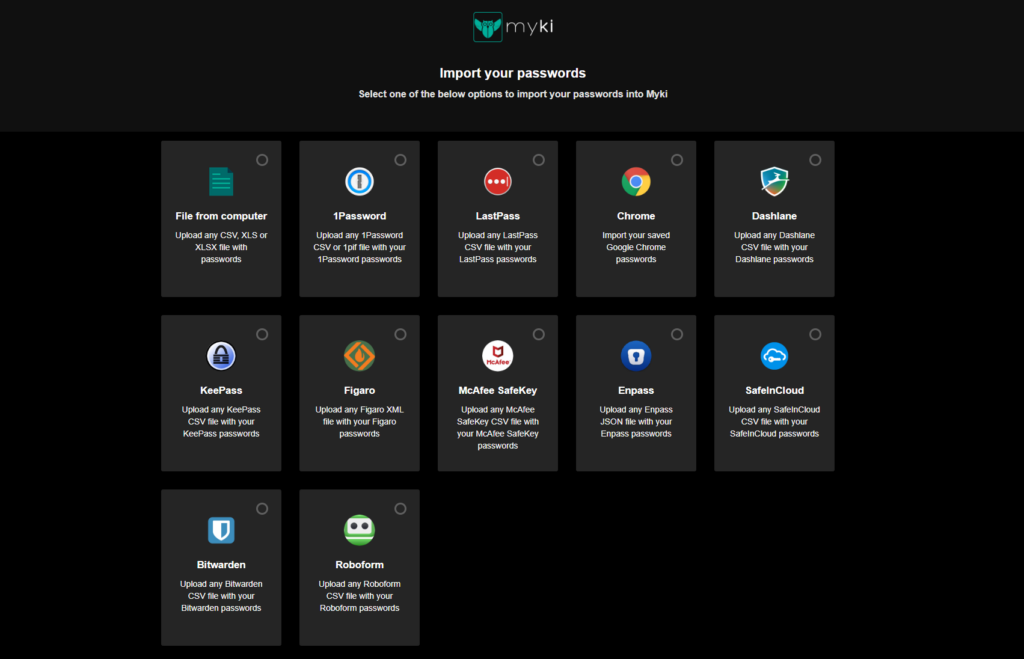Click 'Upload any SafeInCloud CSV file' description

coord(775,422)
